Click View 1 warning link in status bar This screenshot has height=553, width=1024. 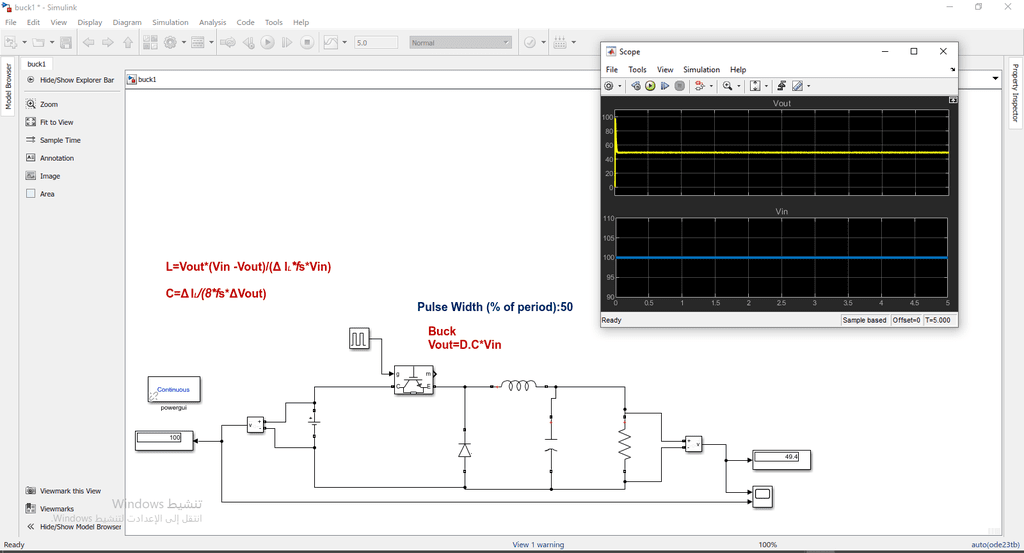538,545
